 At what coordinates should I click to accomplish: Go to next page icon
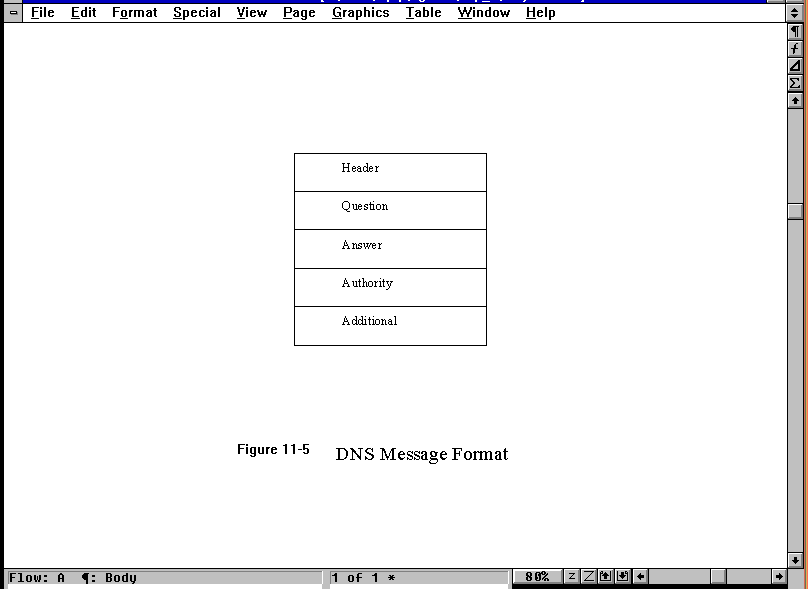[623, 577]
